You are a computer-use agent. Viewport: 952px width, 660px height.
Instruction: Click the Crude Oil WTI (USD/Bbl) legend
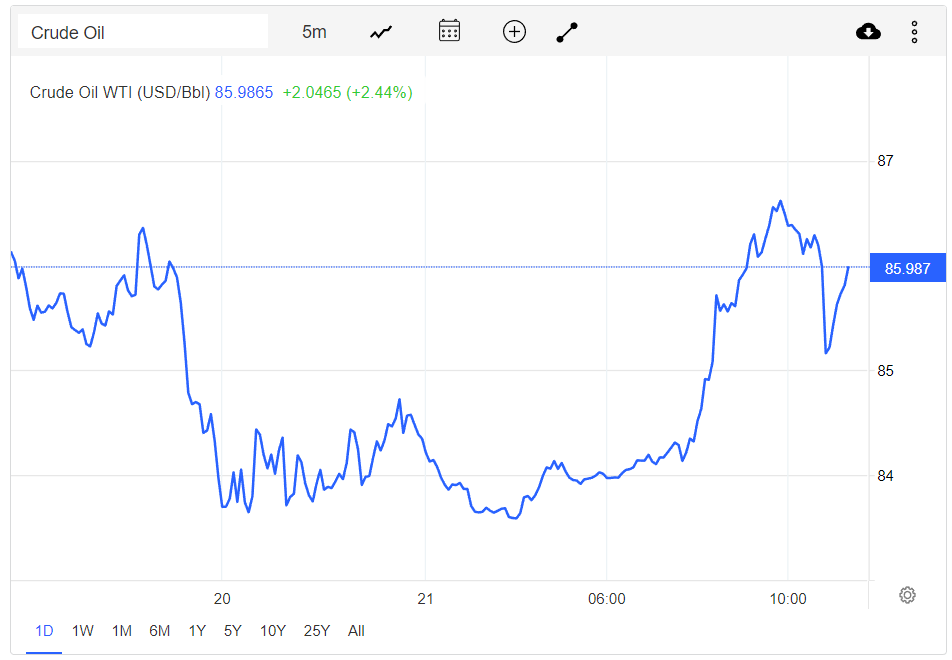point(120,92)
